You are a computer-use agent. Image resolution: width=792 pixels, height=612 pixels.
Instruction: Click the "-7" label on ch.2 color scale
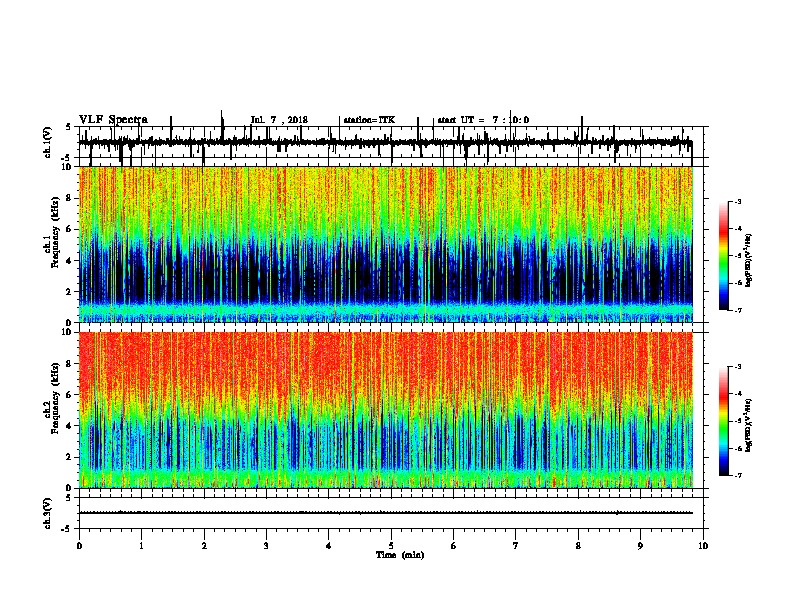(x=737, y=475)
